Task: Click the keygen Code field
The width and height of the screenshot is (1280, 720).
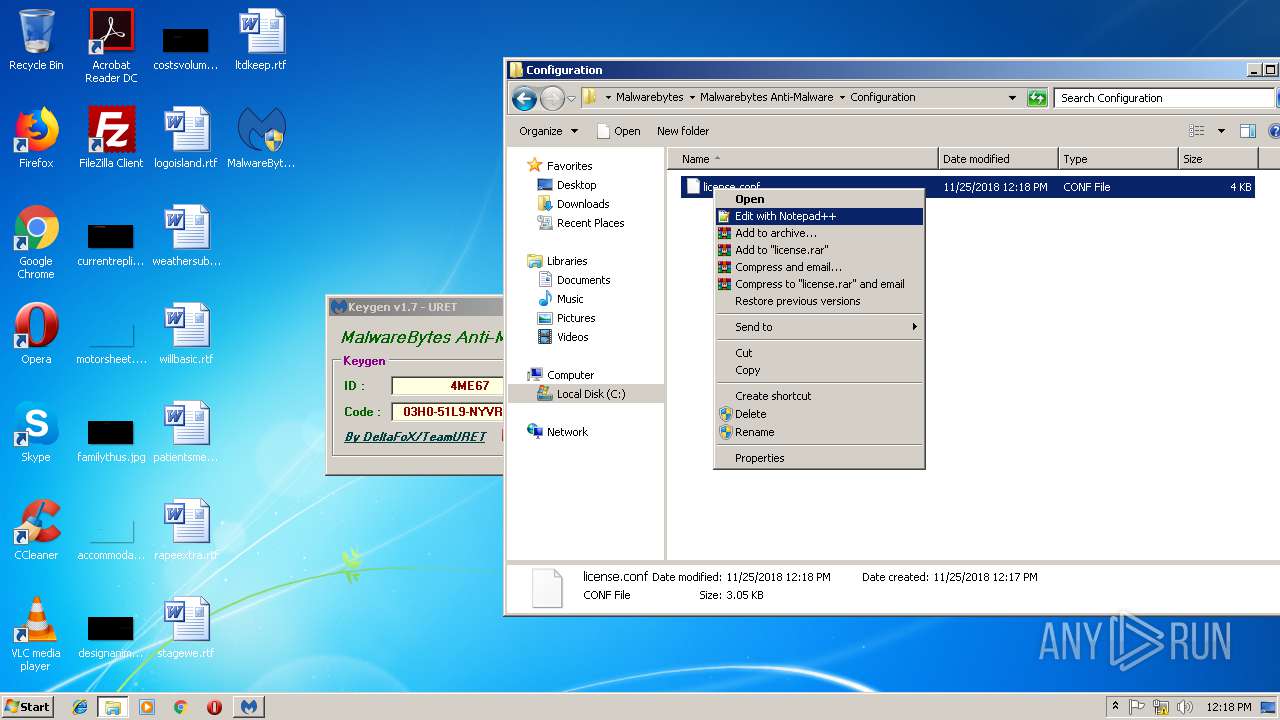Action: 447,412
